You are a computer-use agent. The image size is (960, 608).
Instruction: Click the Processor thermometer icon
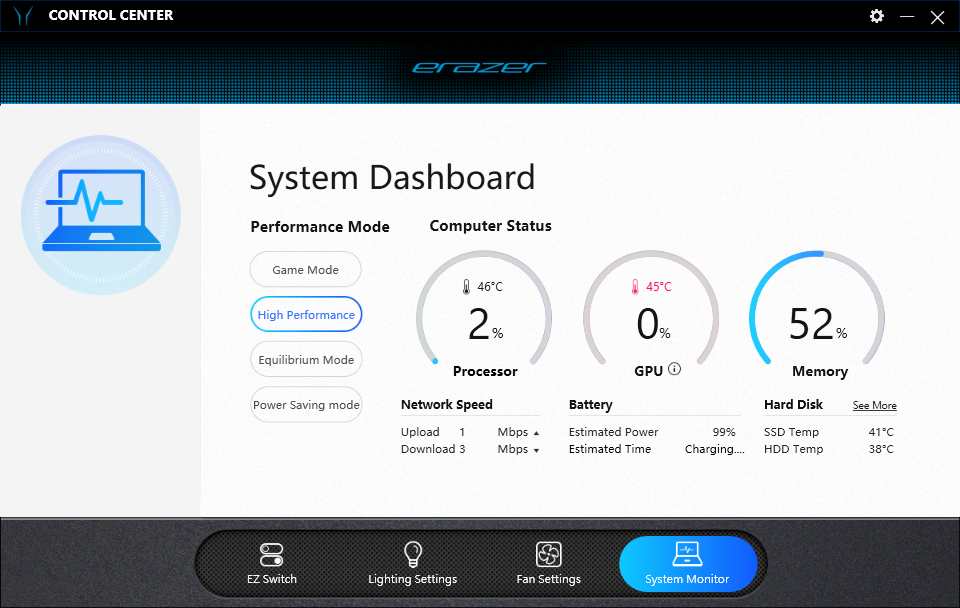point(467,287)
